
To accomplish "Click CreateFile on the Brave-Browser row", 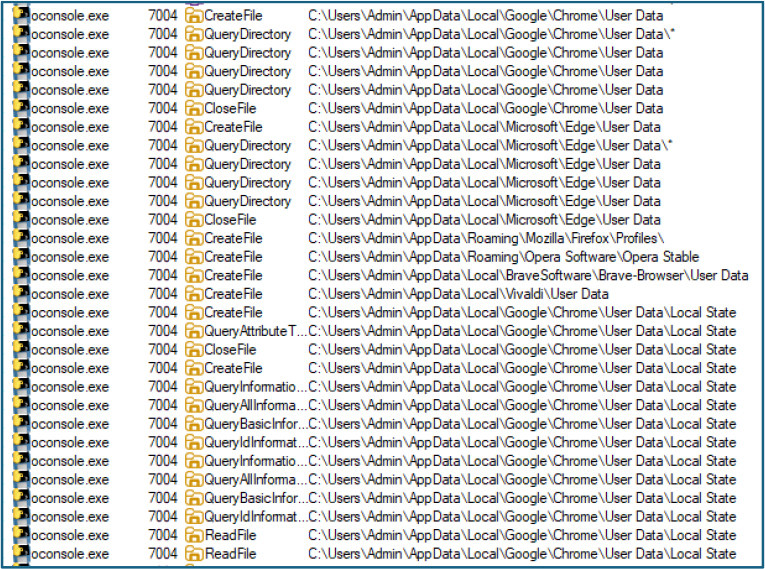I will (233, 275).
